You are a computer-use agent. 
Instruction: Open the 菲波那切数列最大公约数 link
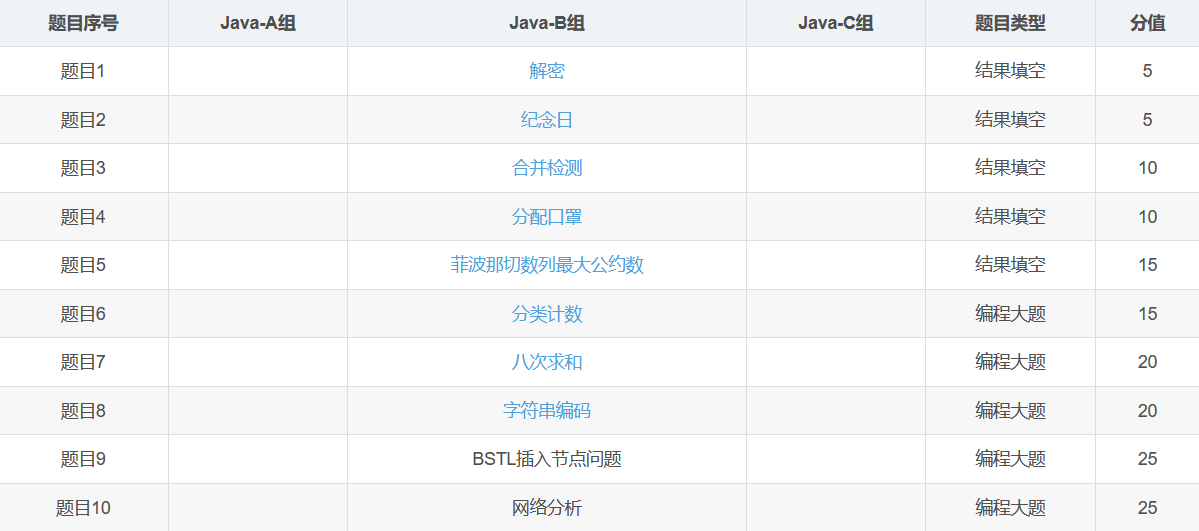(x=547, y=265)
